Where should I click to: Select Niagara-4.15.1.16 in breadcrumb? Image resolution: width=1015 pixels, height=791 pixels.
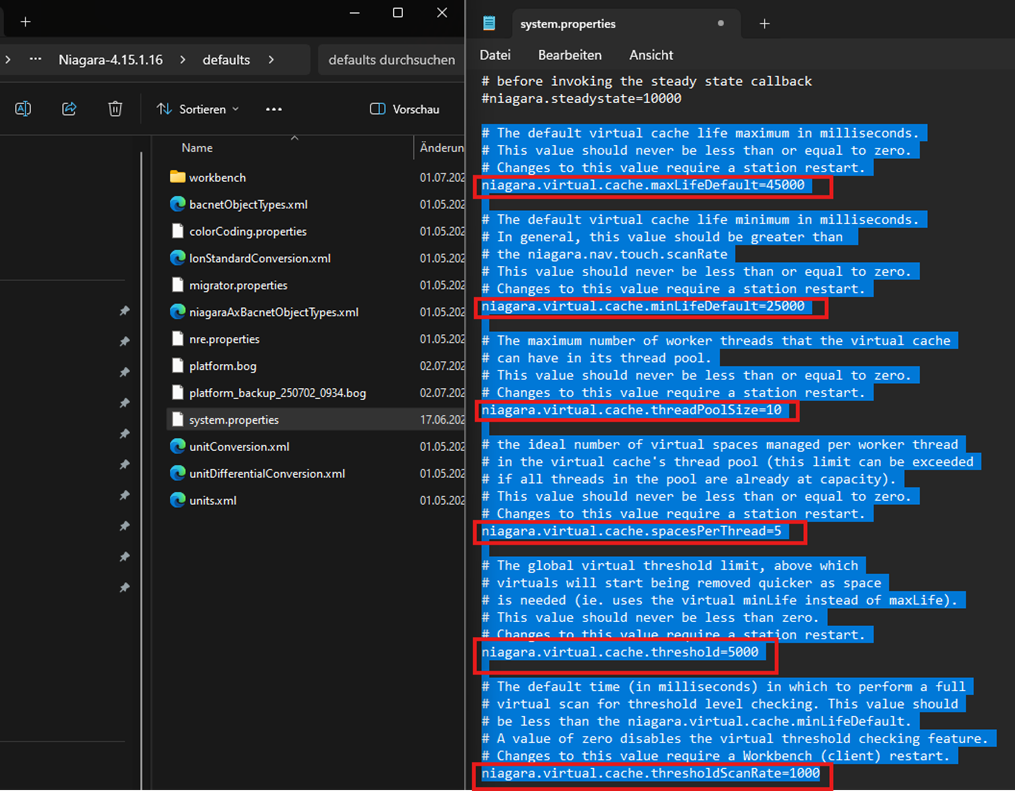111,60
